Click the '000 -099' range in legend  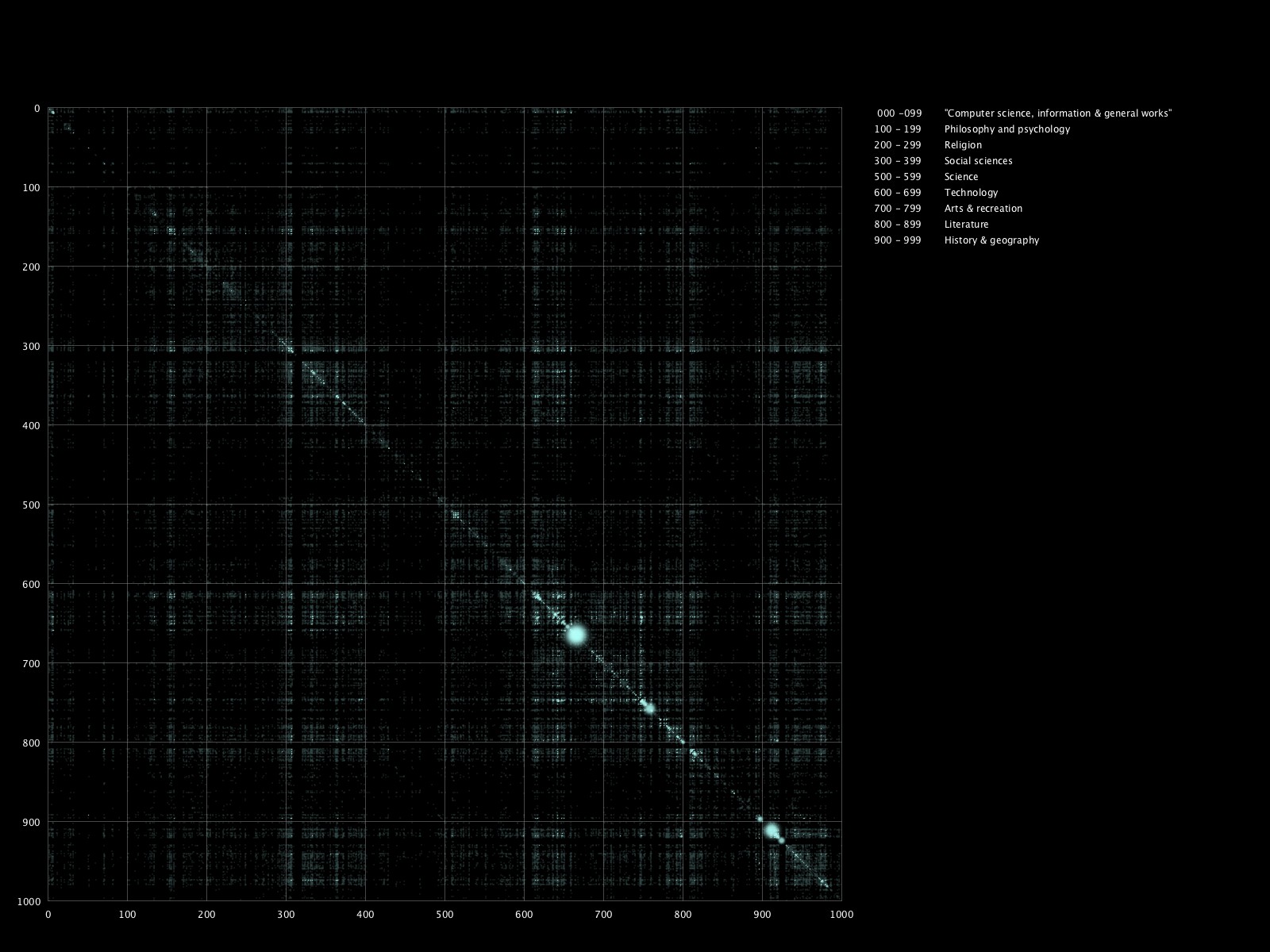tap(899, 113)
